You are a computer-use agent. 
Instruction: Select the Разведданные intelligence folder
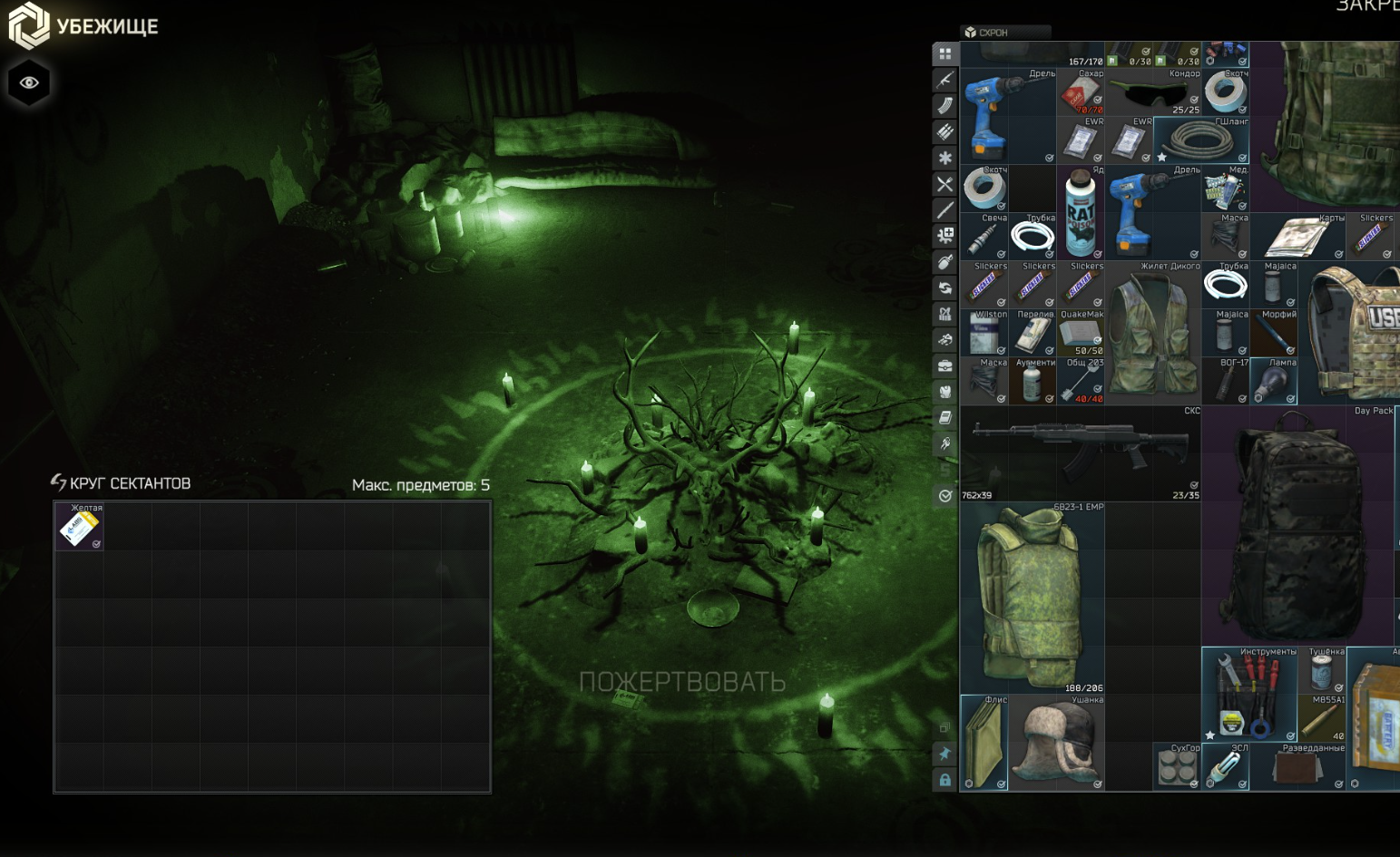click(1297, 766)
